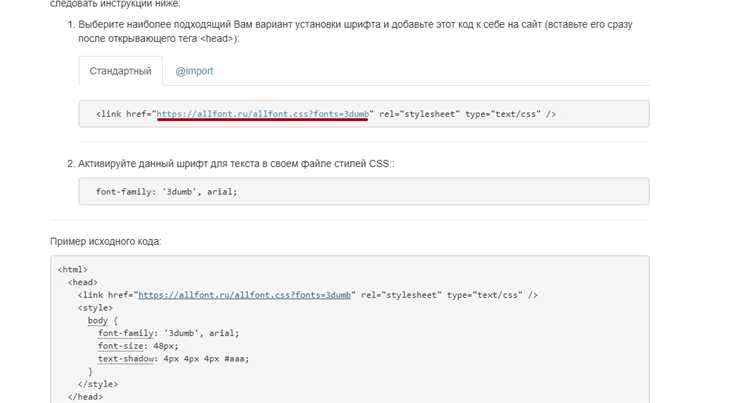Click the opening <head> tag in the example
Screen dimensions: 750x403
(x=83, y=283)
